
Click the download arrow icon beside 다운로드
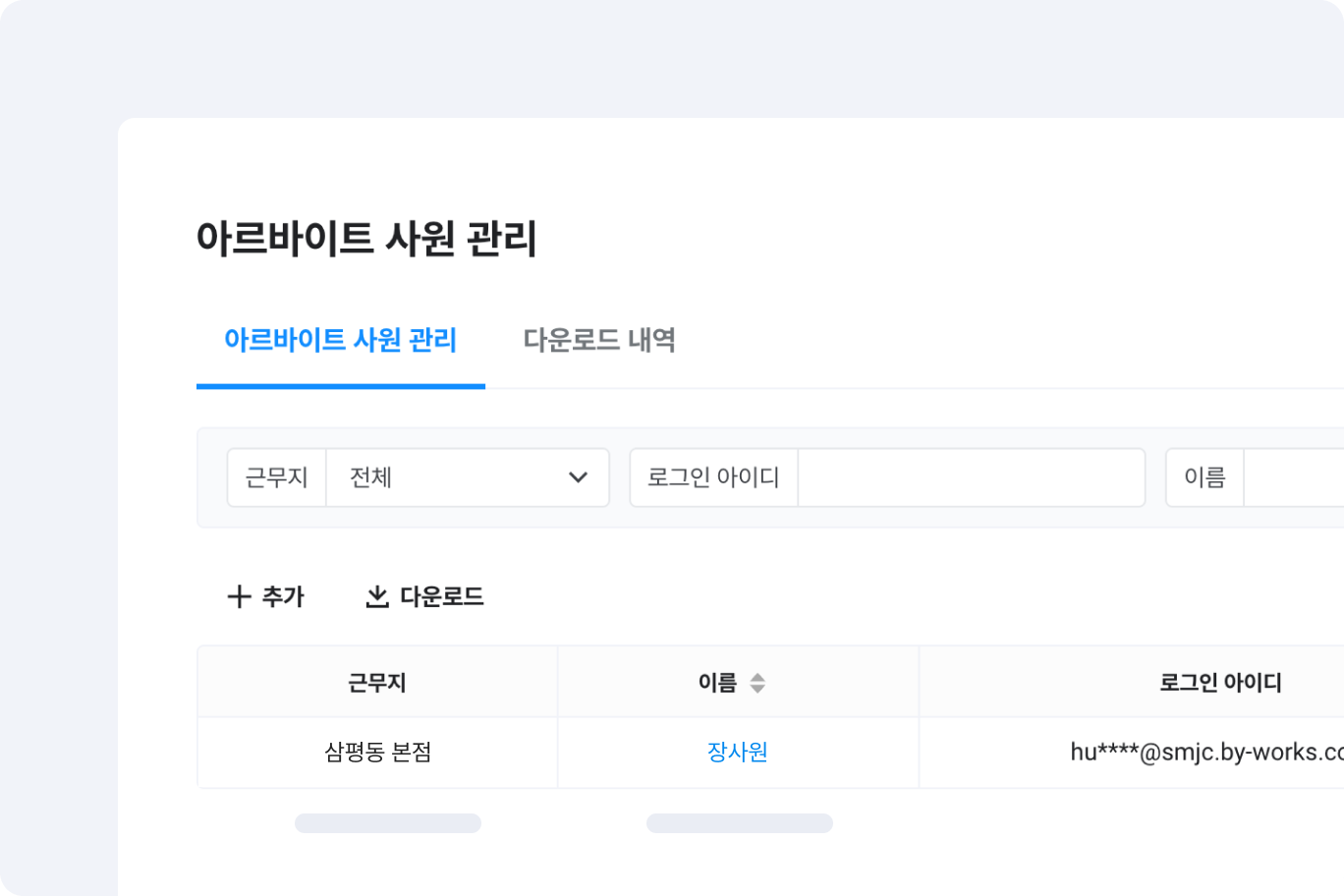click(x=377, y=596)
